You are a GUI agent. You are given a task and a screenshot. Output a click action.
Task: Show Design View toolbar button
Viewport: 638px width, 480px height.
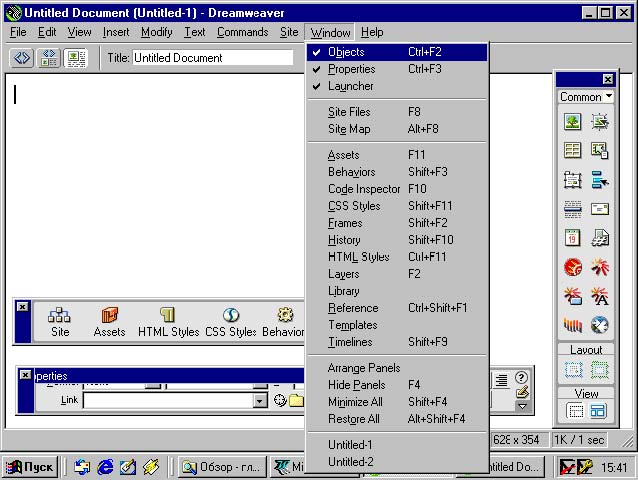[76, 58]
